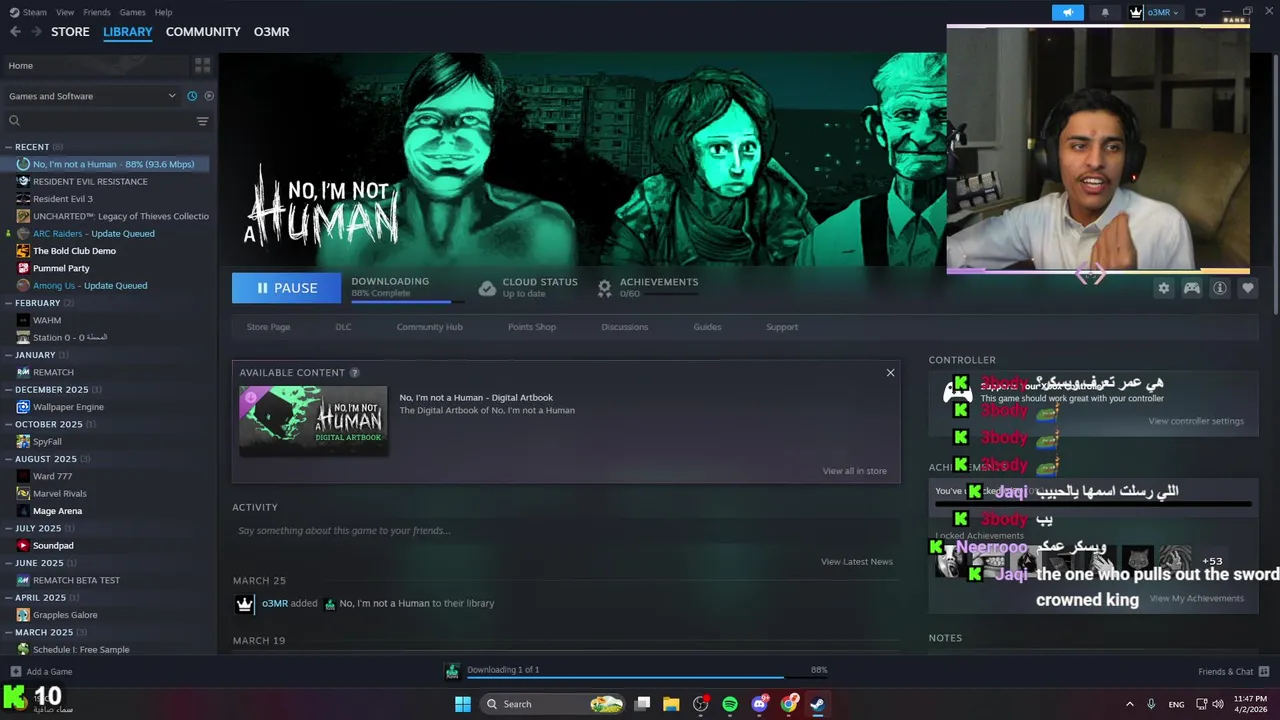Open the Store Page link
The height and width of the screenshot is (720, 1280).
coord(268,327)
